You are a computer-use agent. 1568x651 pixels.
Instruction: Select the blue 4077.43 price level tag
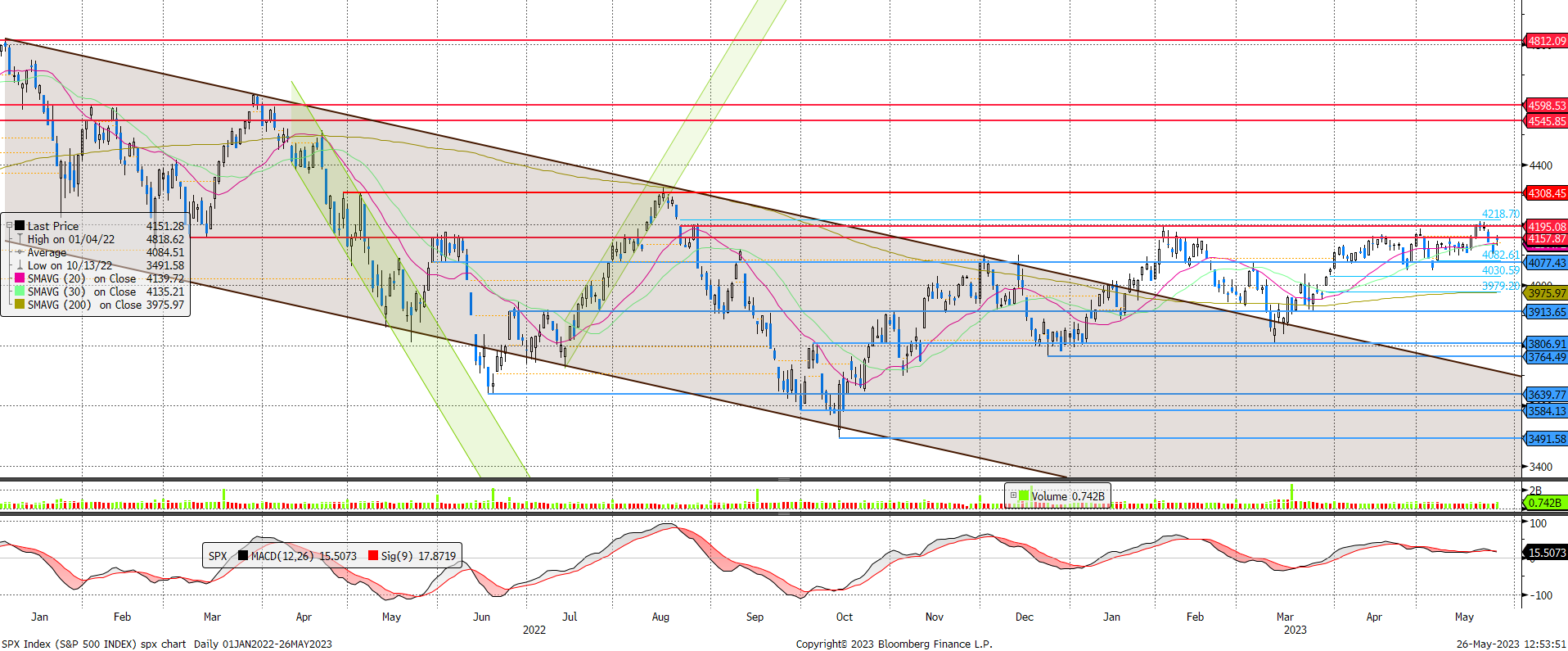point(1545,263)
